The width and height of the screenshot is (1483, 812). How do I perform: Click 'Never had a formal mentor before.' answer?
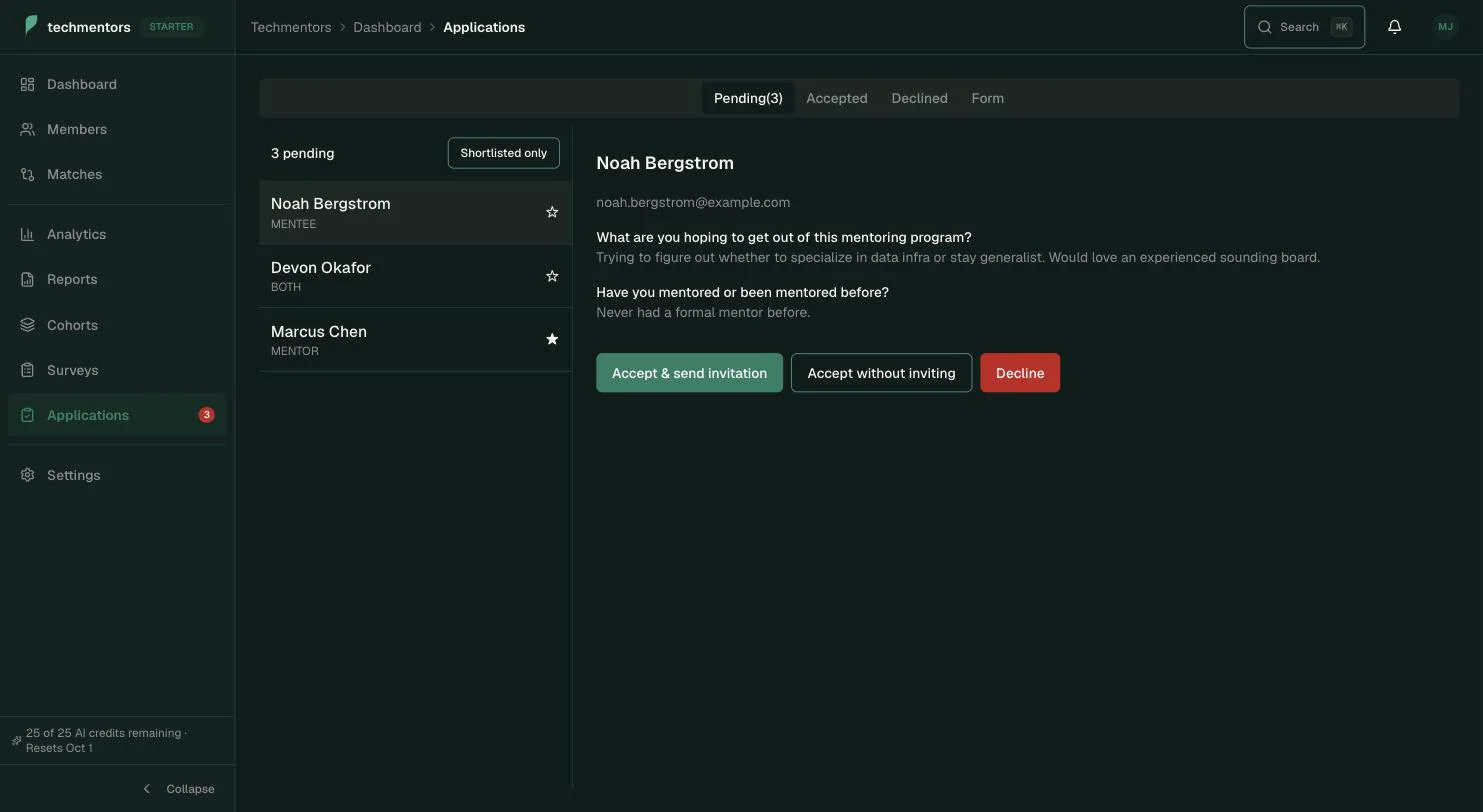point(703,312)
